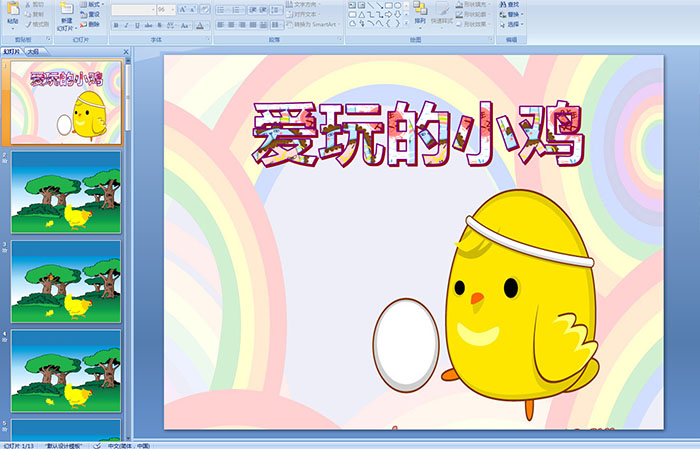Select the Format Painter (格式刷) tool
This screenshot has width=700, height=449.
(37, 24)
